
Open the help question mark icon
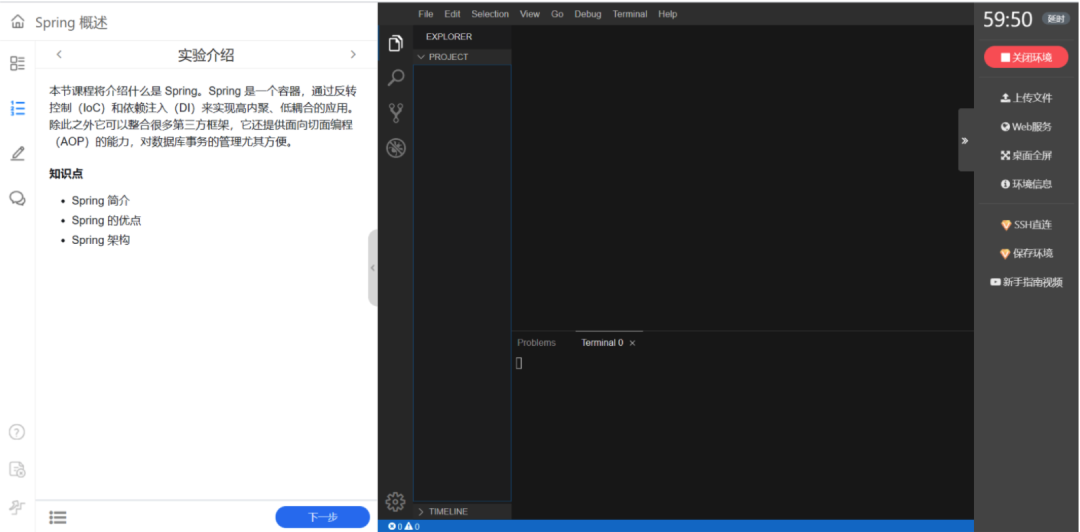(x=17, y=432)
